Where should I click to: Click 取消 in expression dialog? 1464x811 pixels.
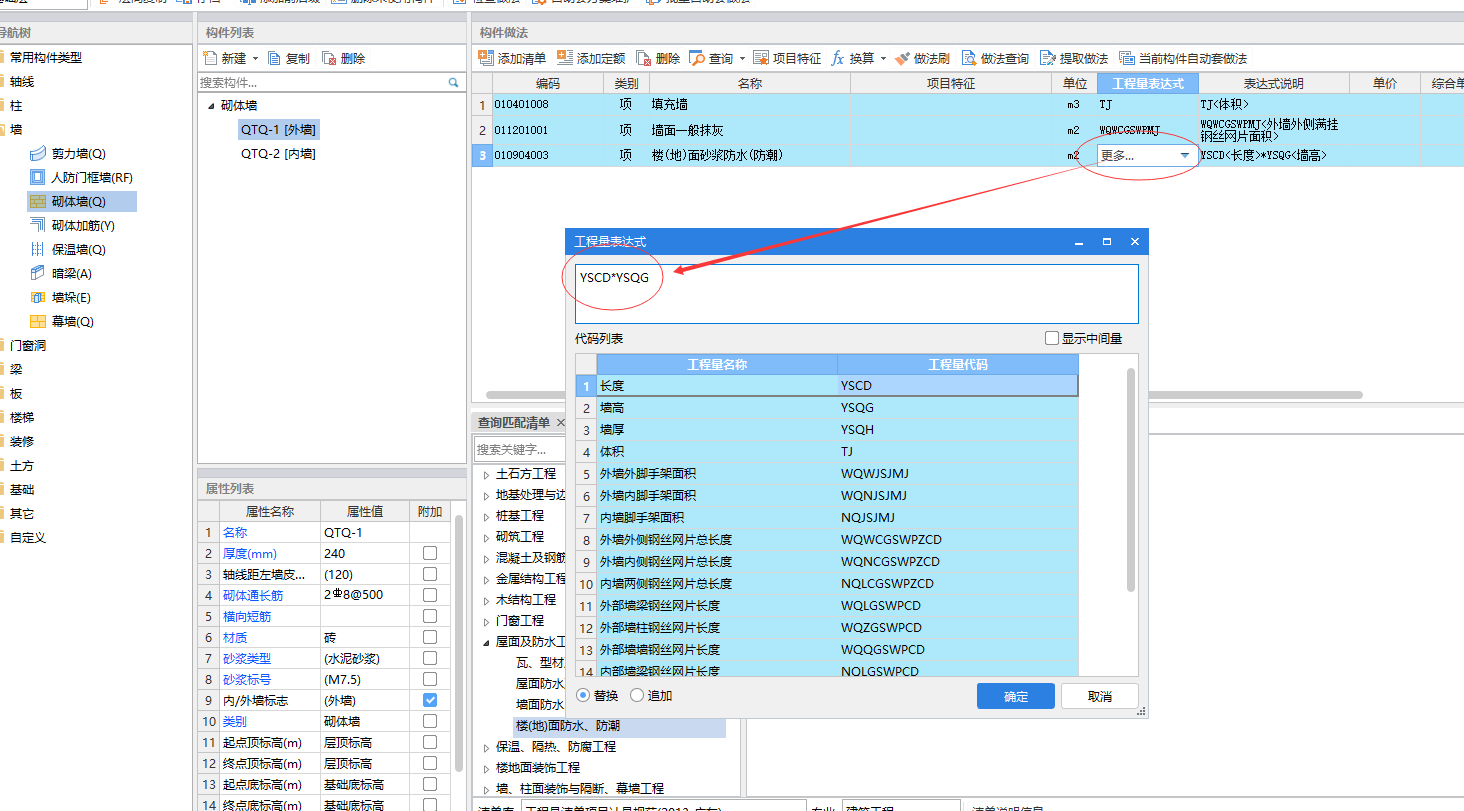coord(1100,696)
